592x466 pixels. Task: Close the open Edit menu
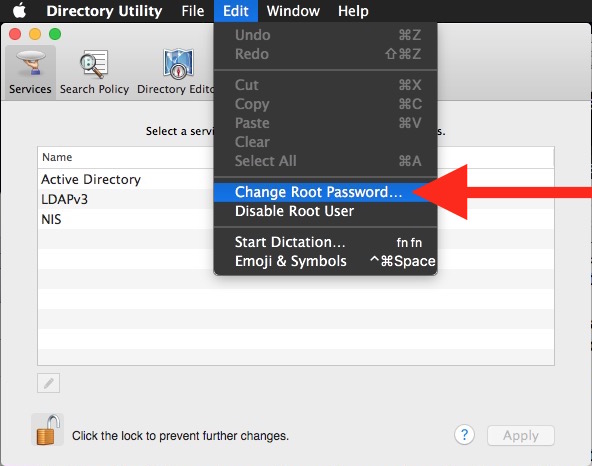coord(236,11)
